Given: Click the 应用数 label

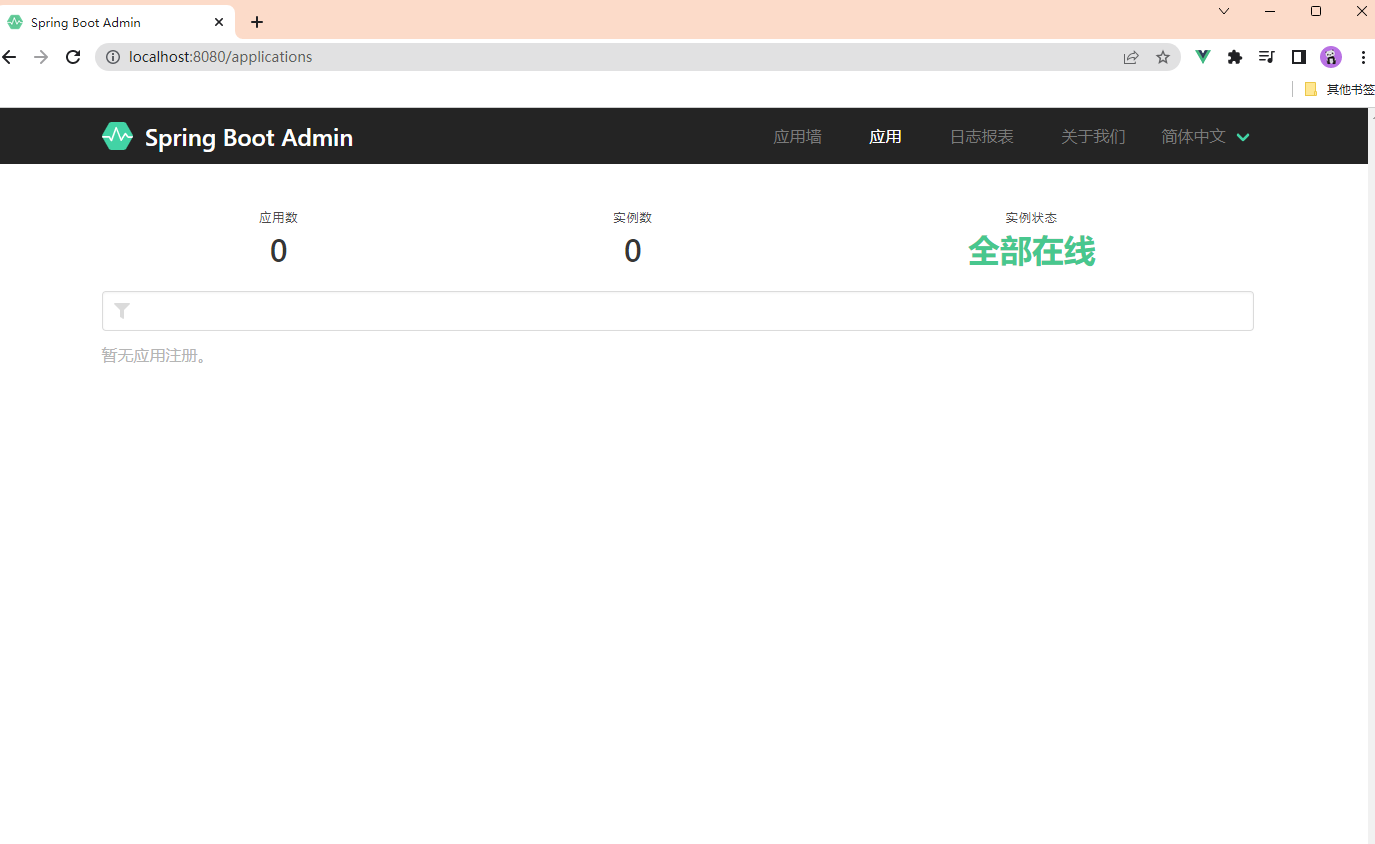Looking at the screenshot, I should (x=278, y=217).
